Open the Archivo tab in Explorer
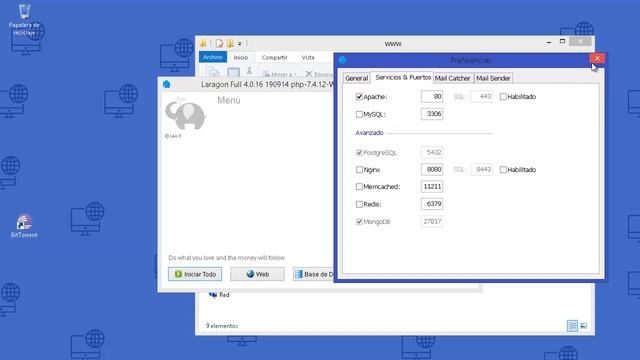Viewport: 640px width, 360px height. pos(213,57)
